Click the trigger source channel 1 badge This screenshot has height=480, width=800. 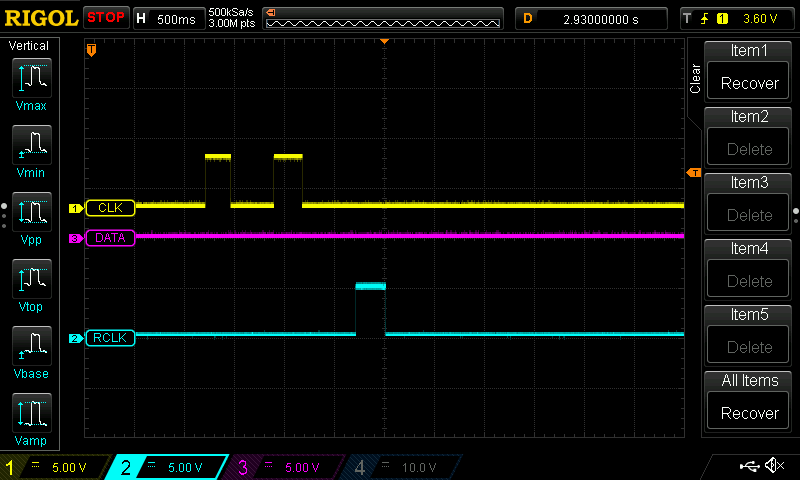[722, 19]
